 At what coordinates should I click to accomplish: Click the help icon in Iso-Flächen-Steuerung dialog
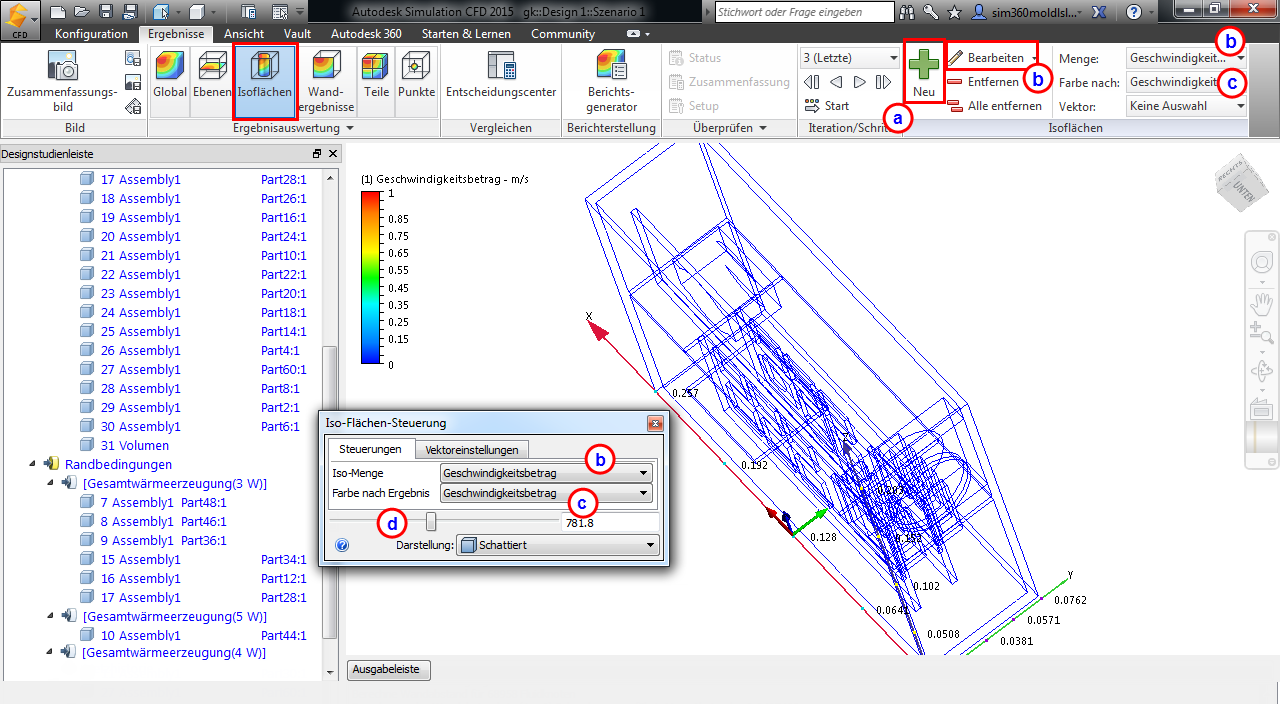coord(342,546)
